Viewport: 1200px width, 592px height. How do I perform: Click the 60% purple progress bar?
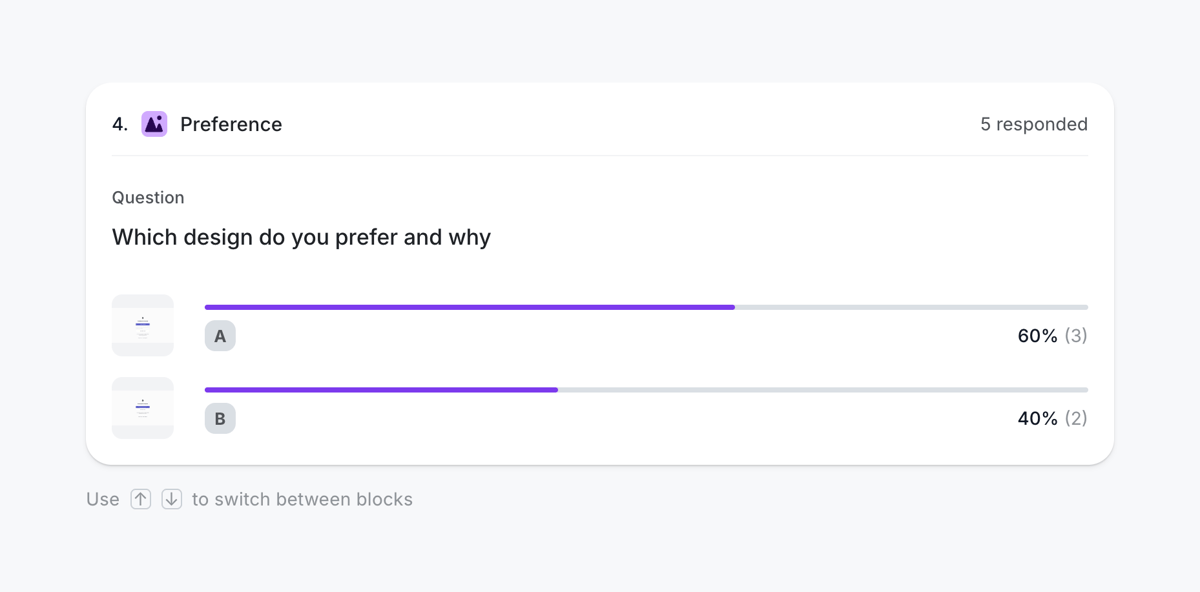pyautogui.click(x=470, y=307)
